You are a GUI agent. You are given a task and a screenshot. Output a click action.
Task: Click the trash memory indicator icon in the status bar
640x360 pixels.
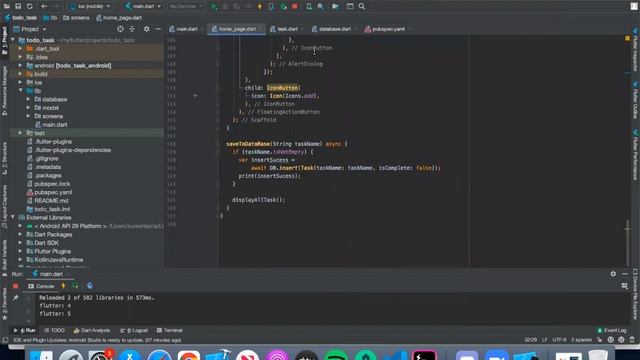click(632, 340)
